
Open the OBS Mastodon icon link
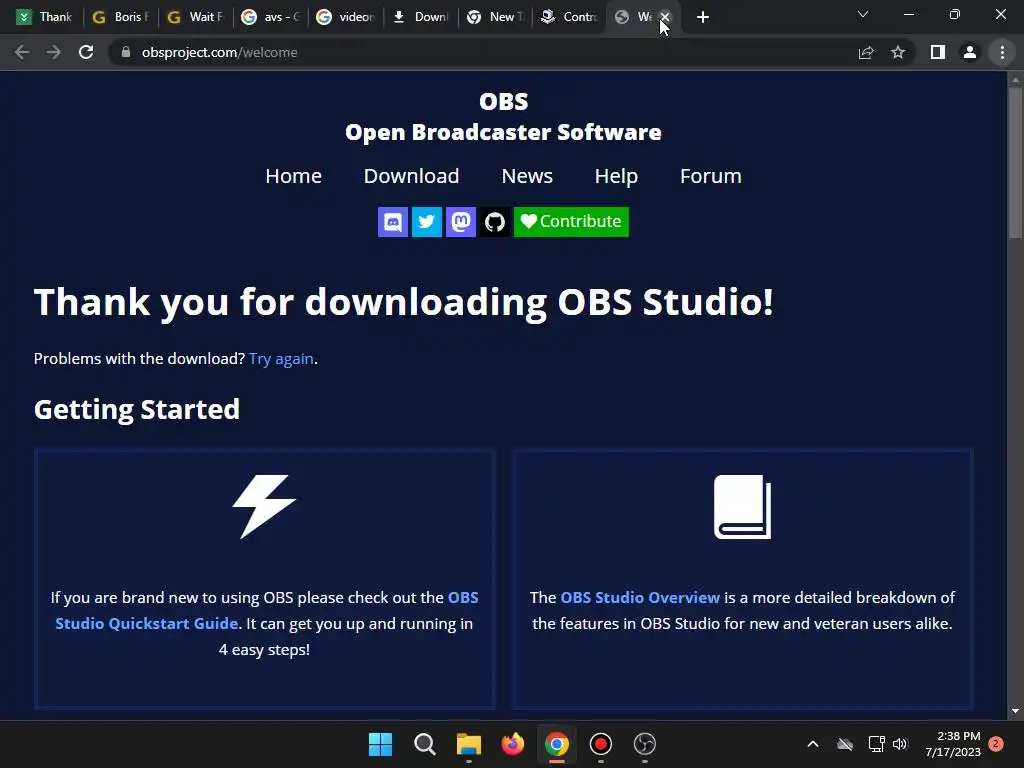(x=460, y=222)
